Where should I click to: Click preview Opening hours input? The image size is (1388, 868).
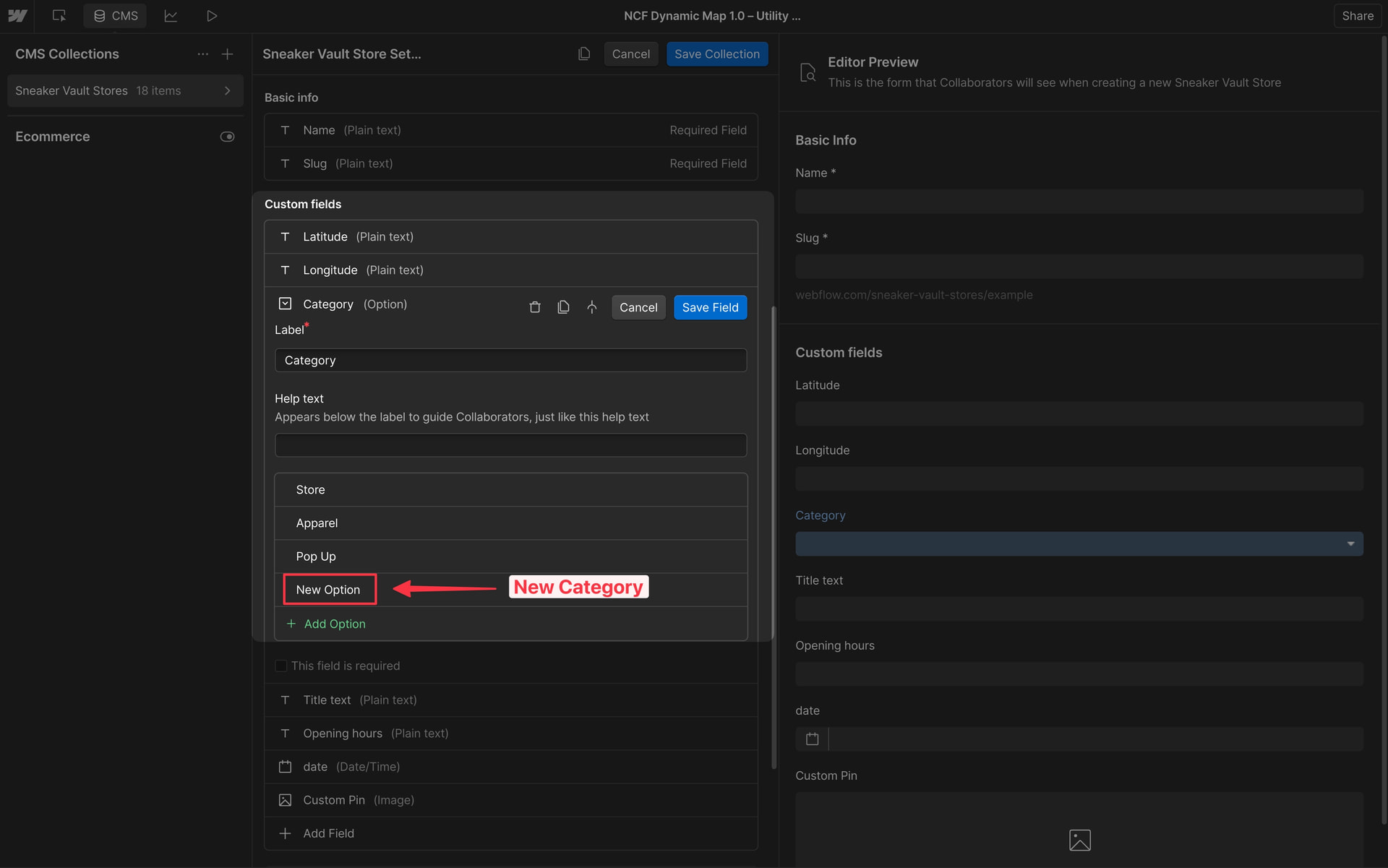(x=1079, y=674)
